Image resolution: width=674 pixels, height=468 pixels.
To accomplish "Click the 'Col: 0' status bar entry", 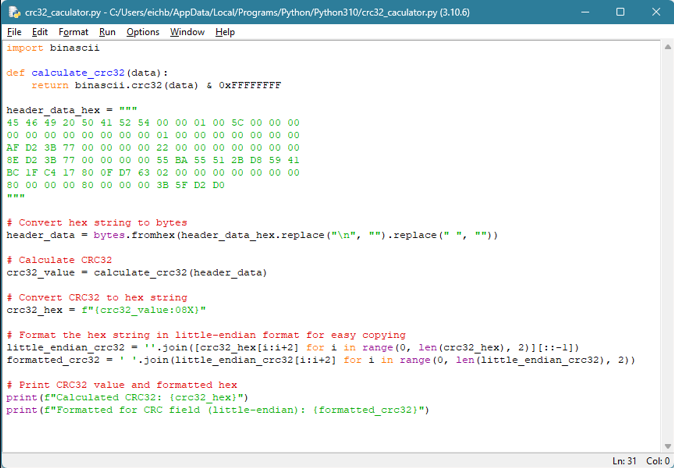I will coord(658,461).
